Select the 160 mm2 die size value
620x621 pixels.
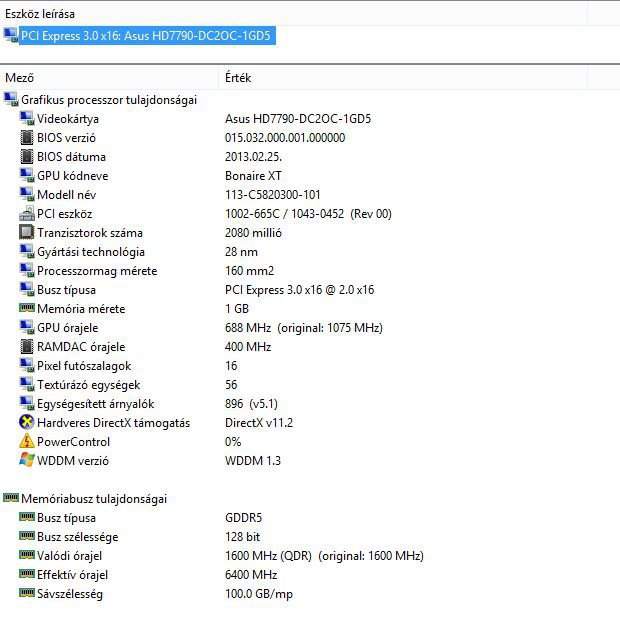249,271
